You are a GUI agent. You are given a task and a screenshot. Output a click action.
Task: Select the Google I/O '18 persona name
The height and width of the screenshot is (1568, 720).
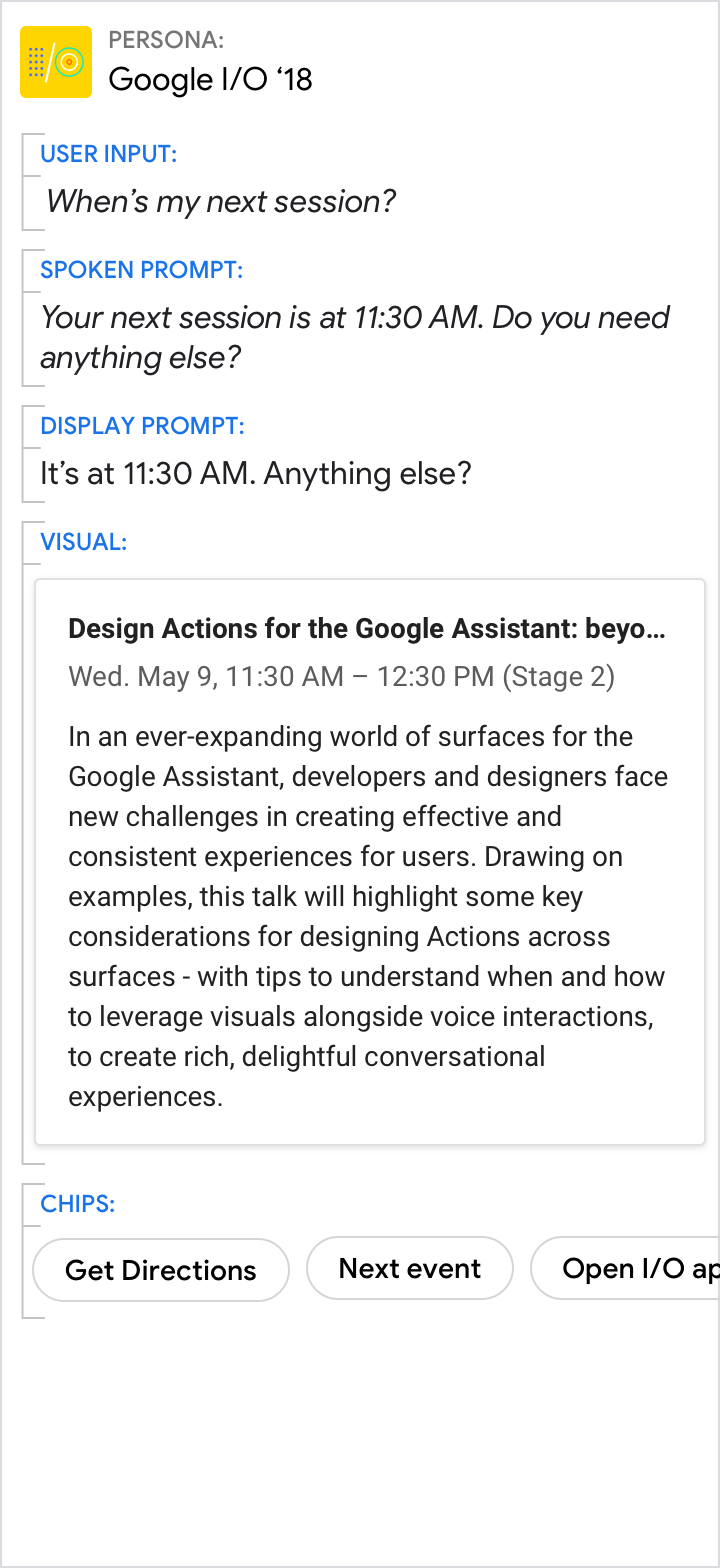(210, 79)
